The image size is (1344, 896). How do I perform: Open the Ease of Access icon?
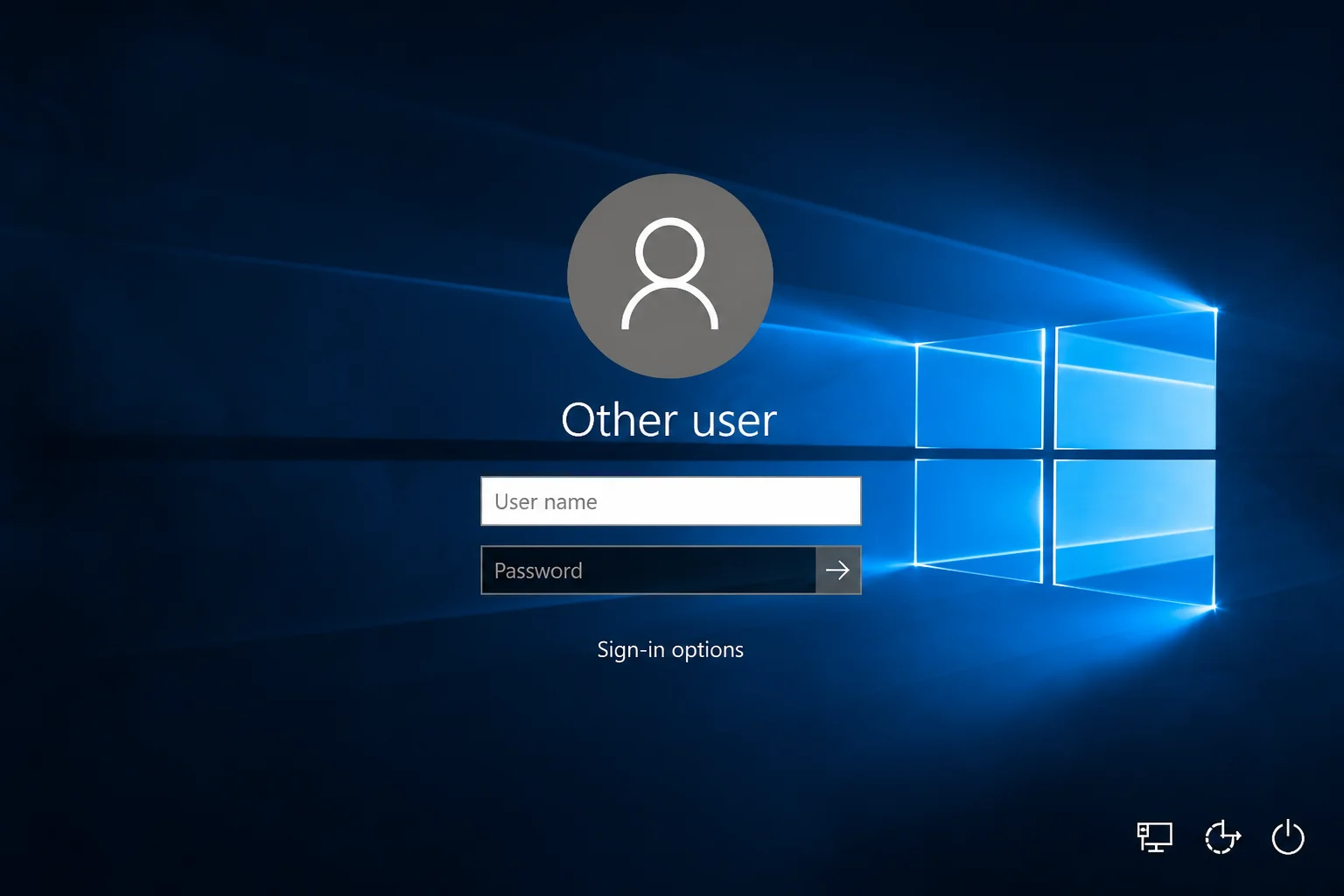(1222, 837)
